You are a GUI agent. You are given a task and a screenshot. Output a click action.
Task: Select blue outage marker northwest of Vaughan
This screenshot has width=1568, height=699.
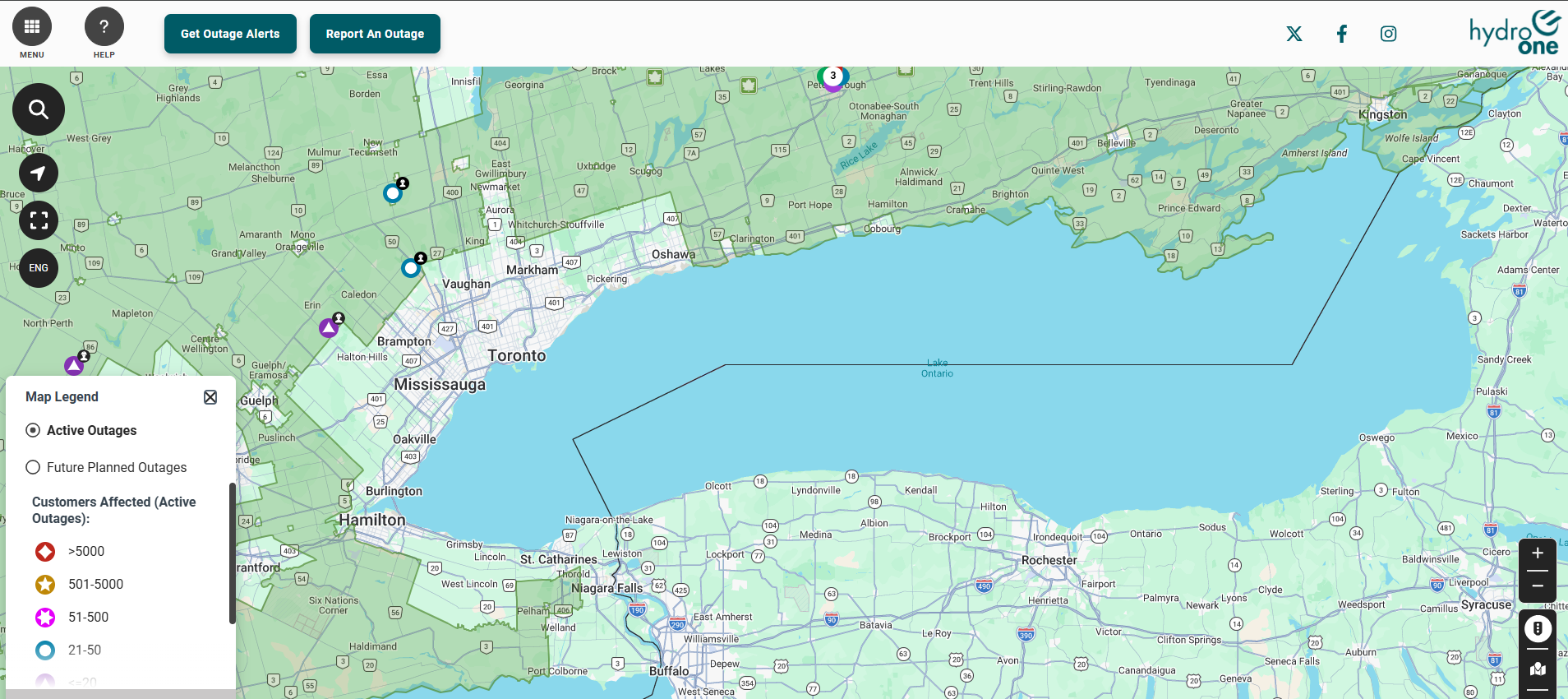[411, 268]
